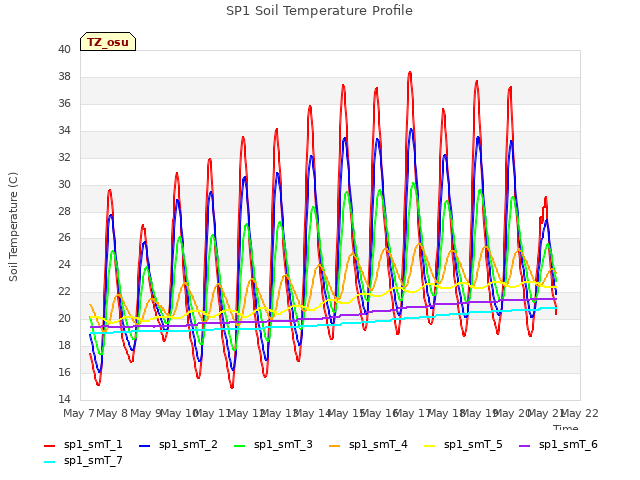Click the 38 y-axis tick label

(64, 76)
